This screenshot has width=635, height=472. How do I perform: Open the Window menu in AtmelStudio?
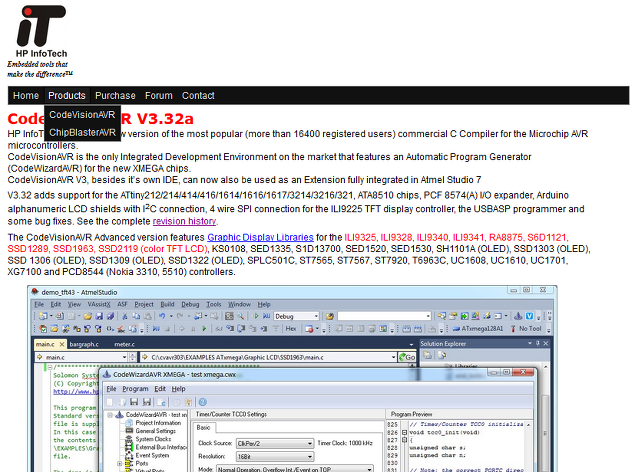[239, 304]
